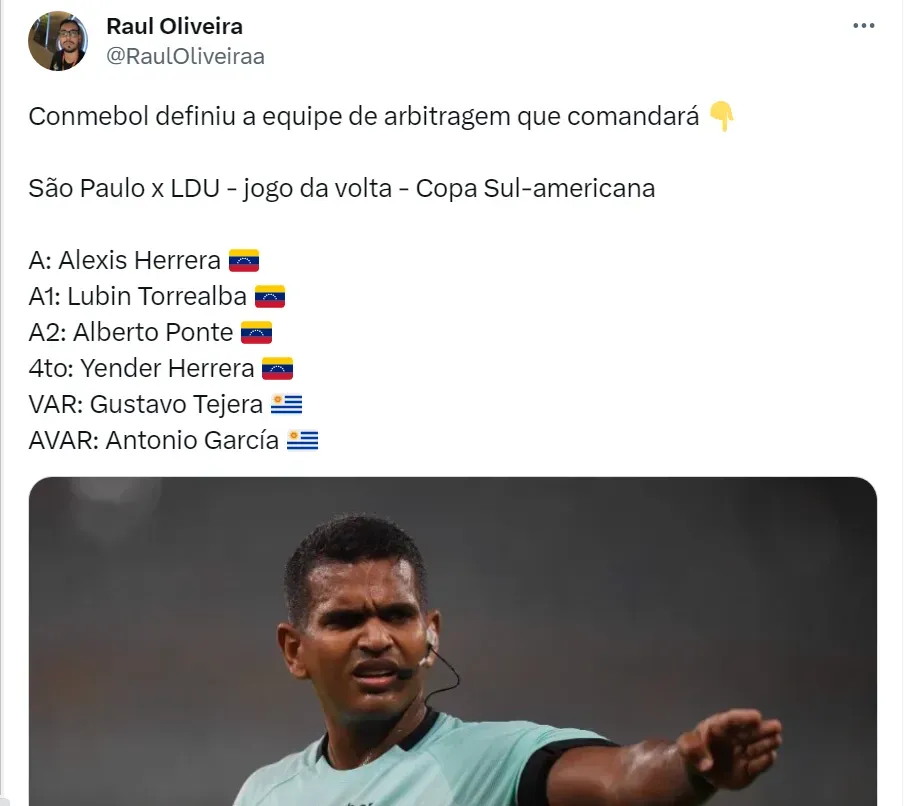Click the text "A1: Lubin Torrealba"
This screenshot has height=806, width=917.
click(137, 297)
